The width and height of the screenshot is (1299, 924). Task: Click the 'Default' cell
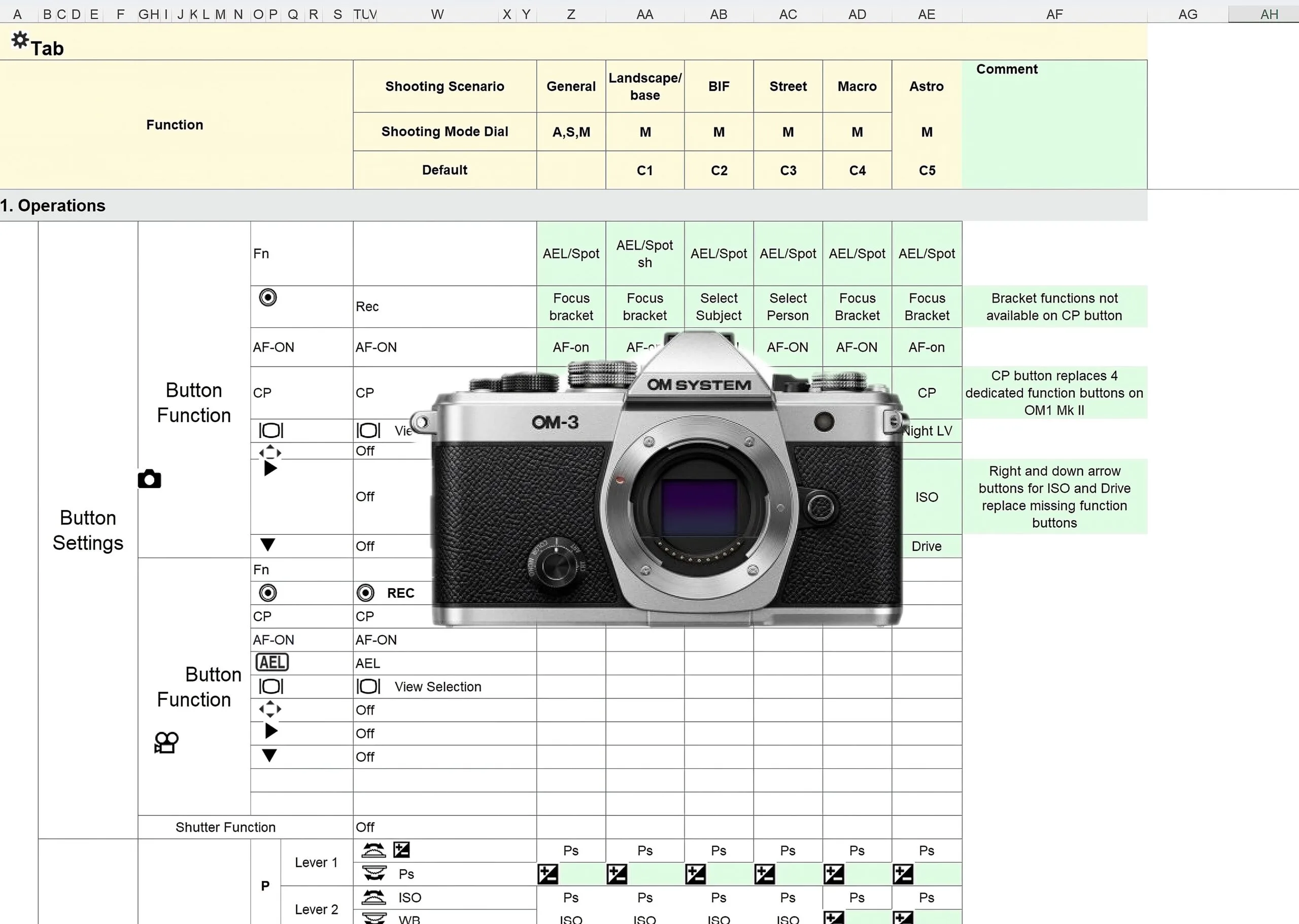[445, 170]
